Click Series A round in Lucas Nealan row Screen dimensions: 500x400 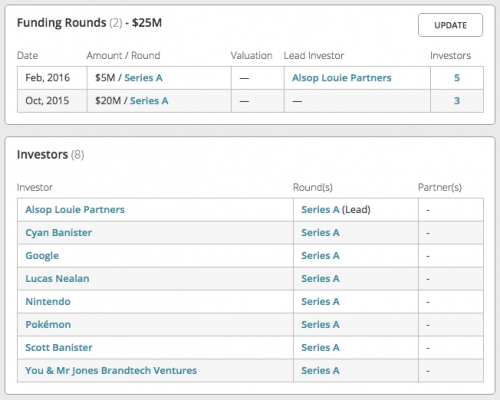click(x=320, y=279)
